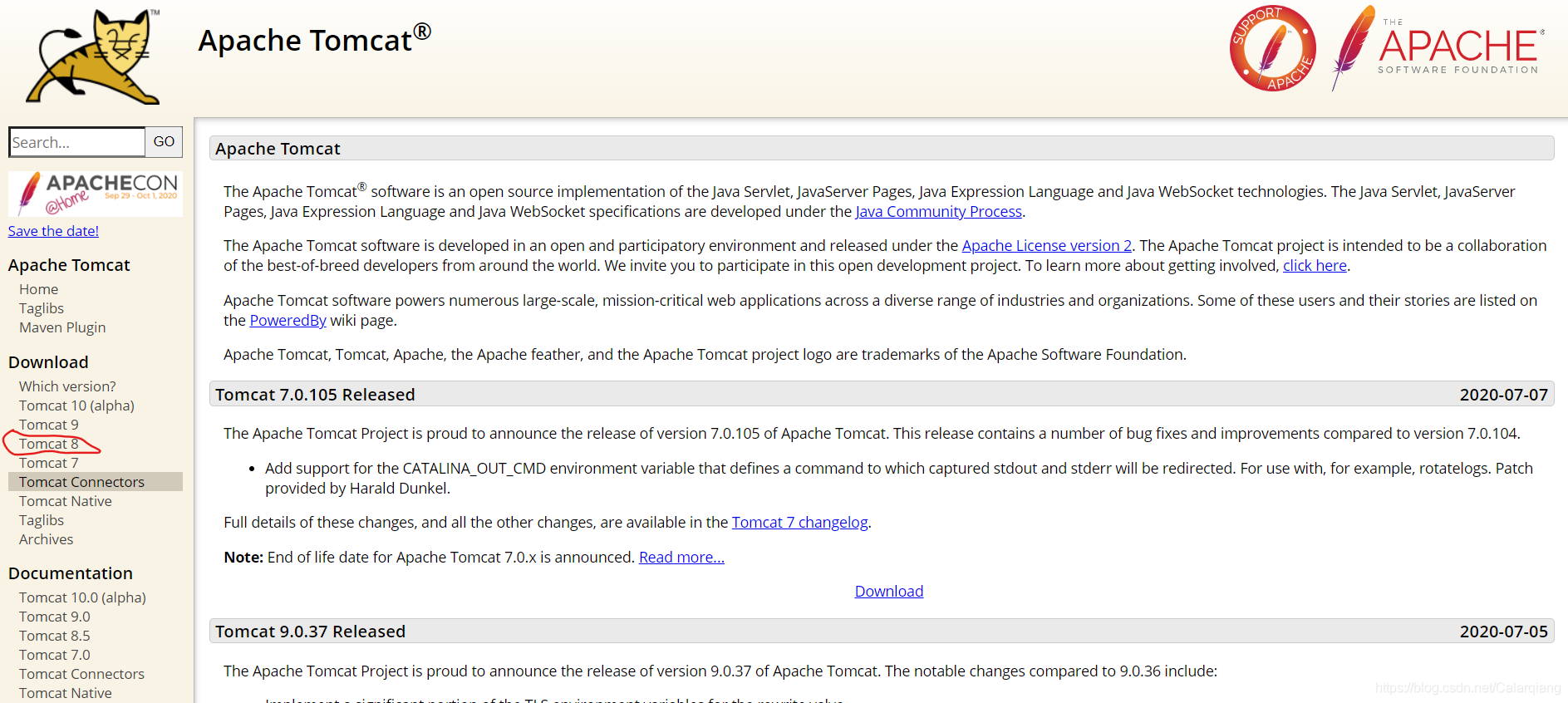Open Tomcat 7.0 documentation
Screen dimensions: 1568x703
tap(55, 655)
